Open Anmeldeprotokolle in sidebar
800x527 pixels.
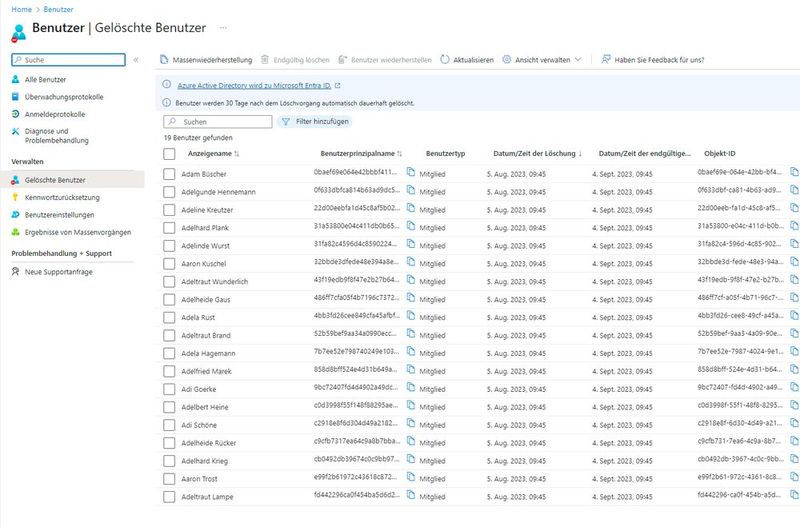click(x=55, y=114)
